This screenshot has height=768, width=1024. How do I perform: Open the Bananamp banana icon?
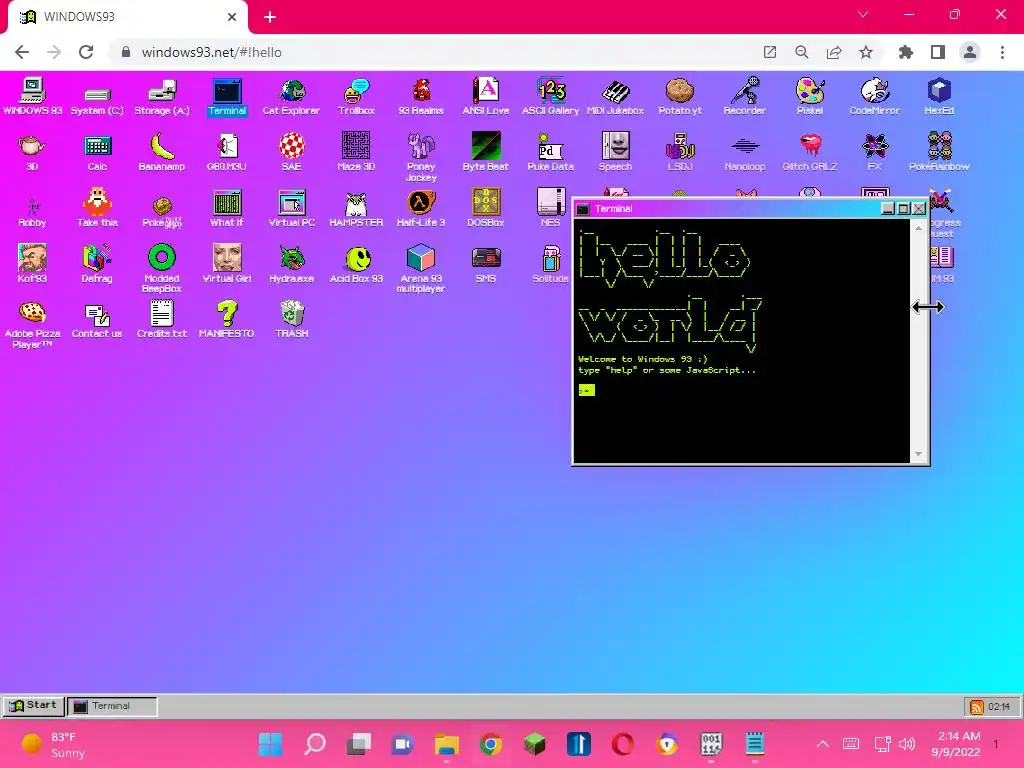point(162,152)
